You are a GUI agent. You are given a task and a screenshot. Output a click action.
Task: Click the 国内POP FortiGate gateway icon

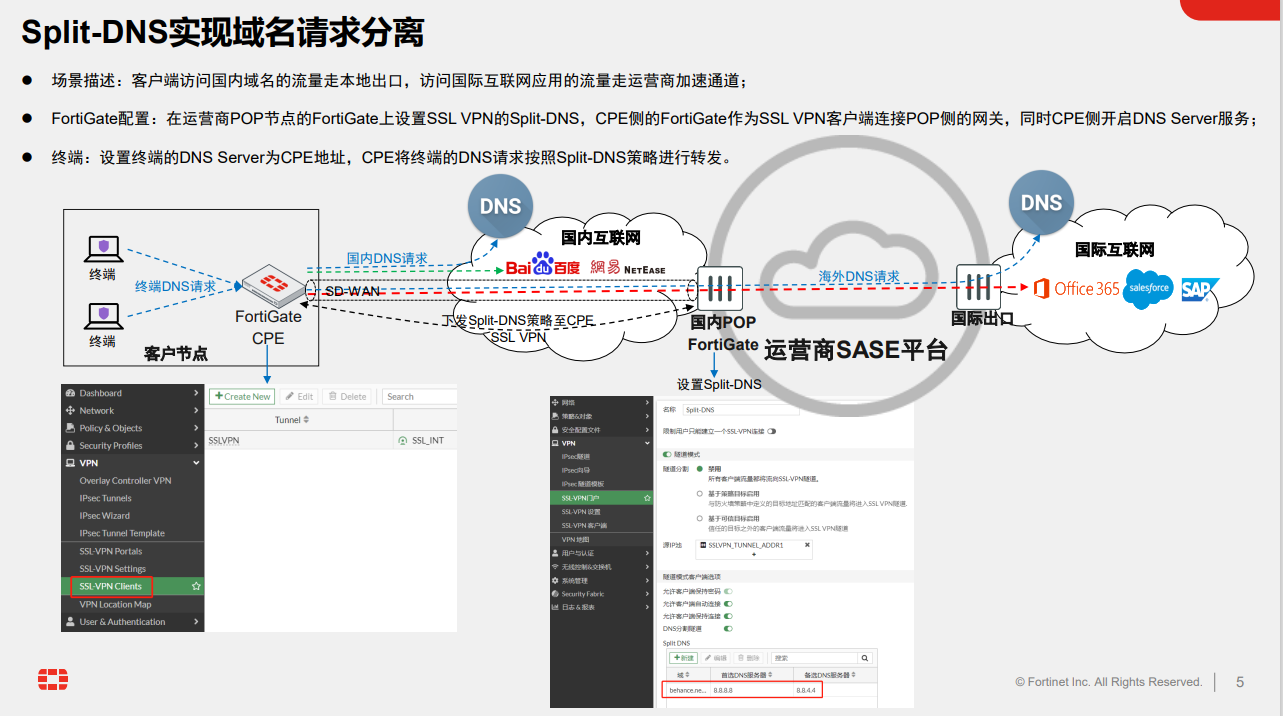(x=717, y=289)
